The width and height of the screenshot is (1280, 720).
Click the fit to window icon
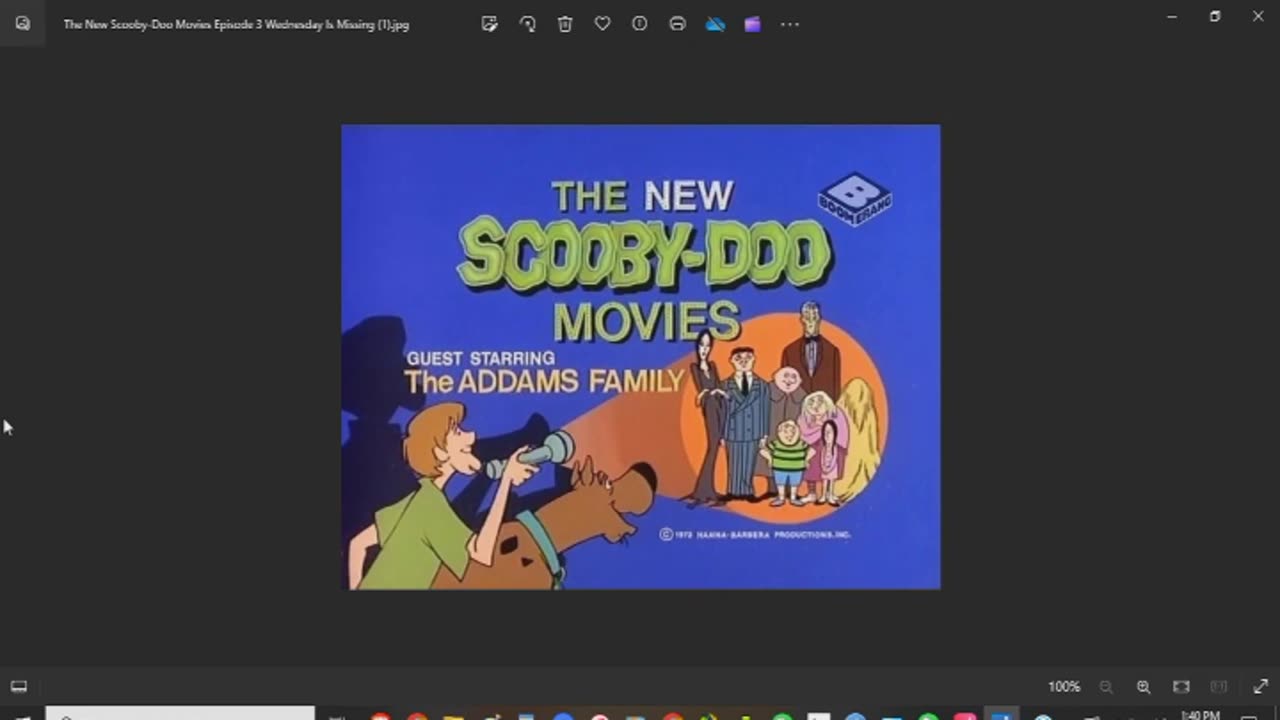(1181, 687)
